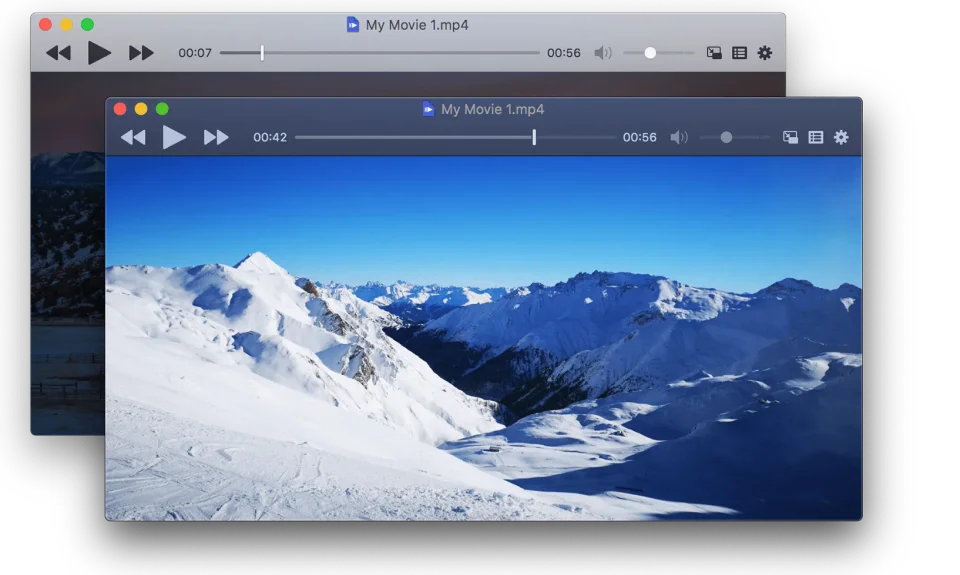The image size is (960, 575).
Task: Mute the speaker icon in the back window
Action: [603, 53]
